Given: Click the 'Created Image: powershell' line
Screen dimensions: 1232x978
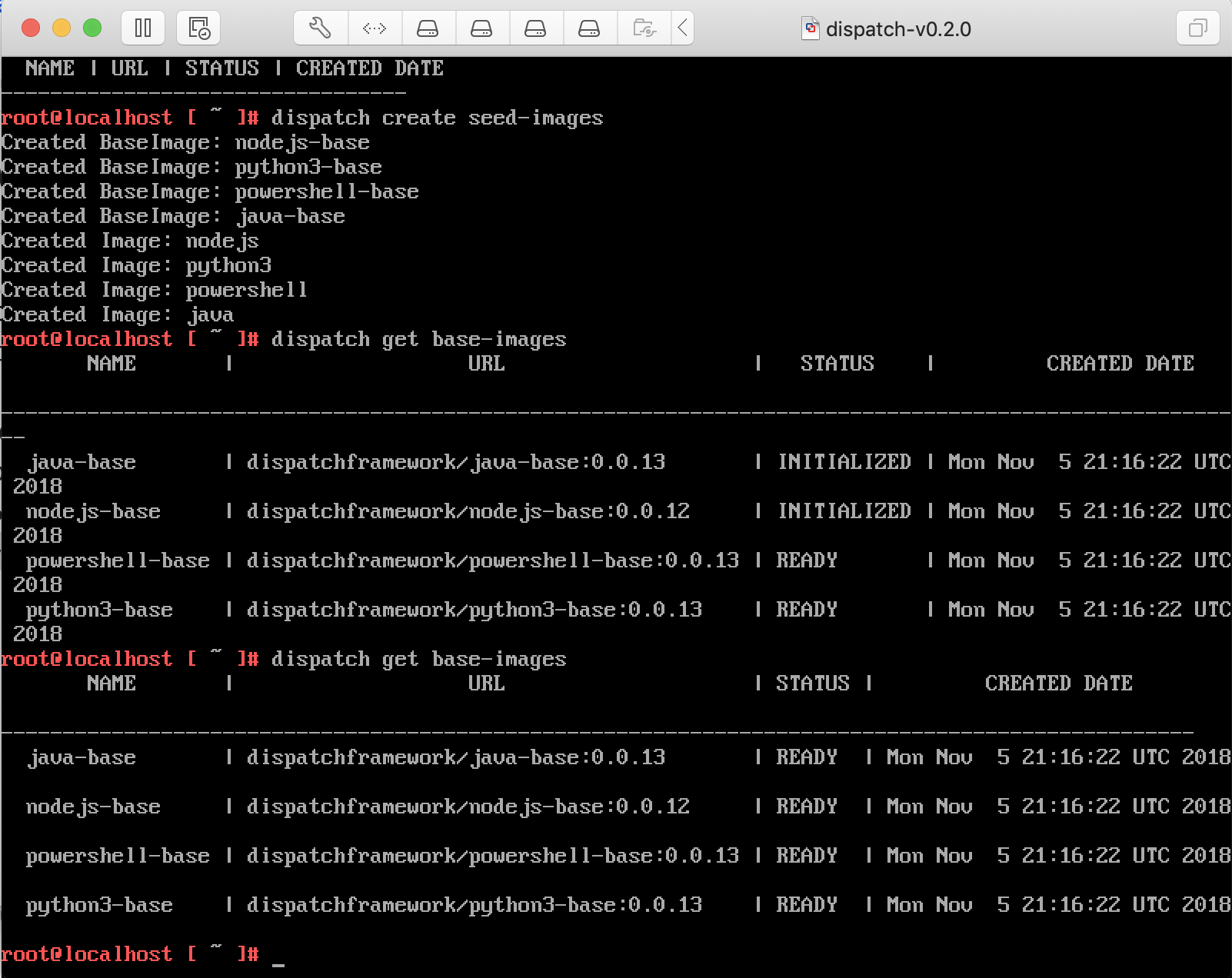Looking at the screenshot, I should coord(155,290).
